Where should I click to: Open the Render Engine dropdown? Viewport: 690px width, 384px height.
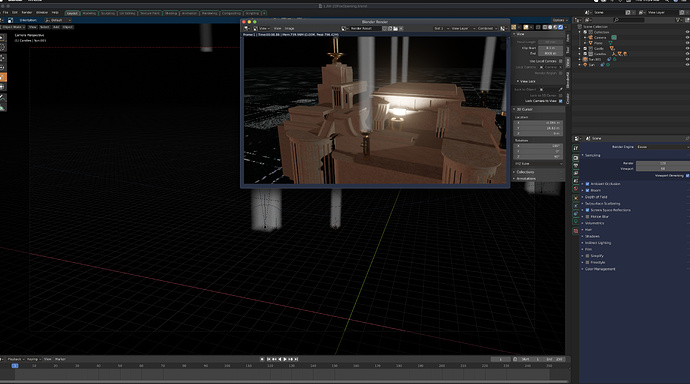[663, 147]
